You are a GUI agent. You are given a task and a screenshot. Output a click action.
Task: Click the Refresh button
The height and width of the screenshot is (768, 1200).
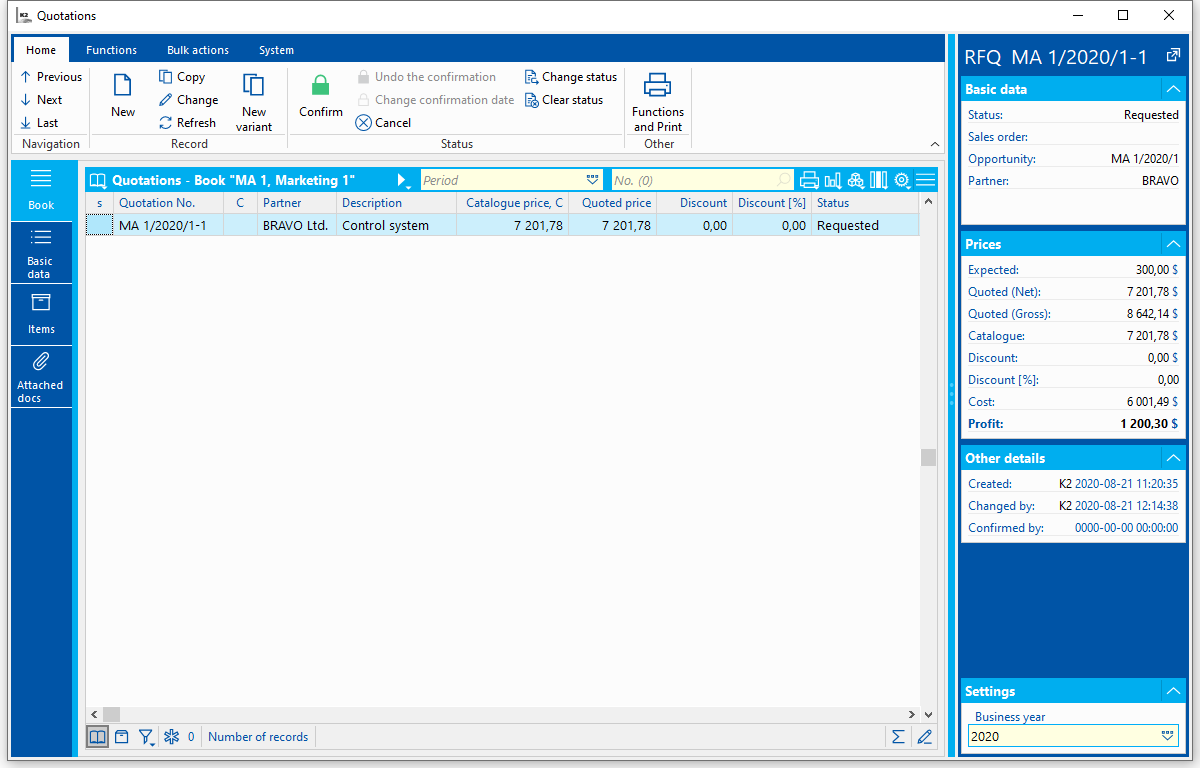pos(187,123)
